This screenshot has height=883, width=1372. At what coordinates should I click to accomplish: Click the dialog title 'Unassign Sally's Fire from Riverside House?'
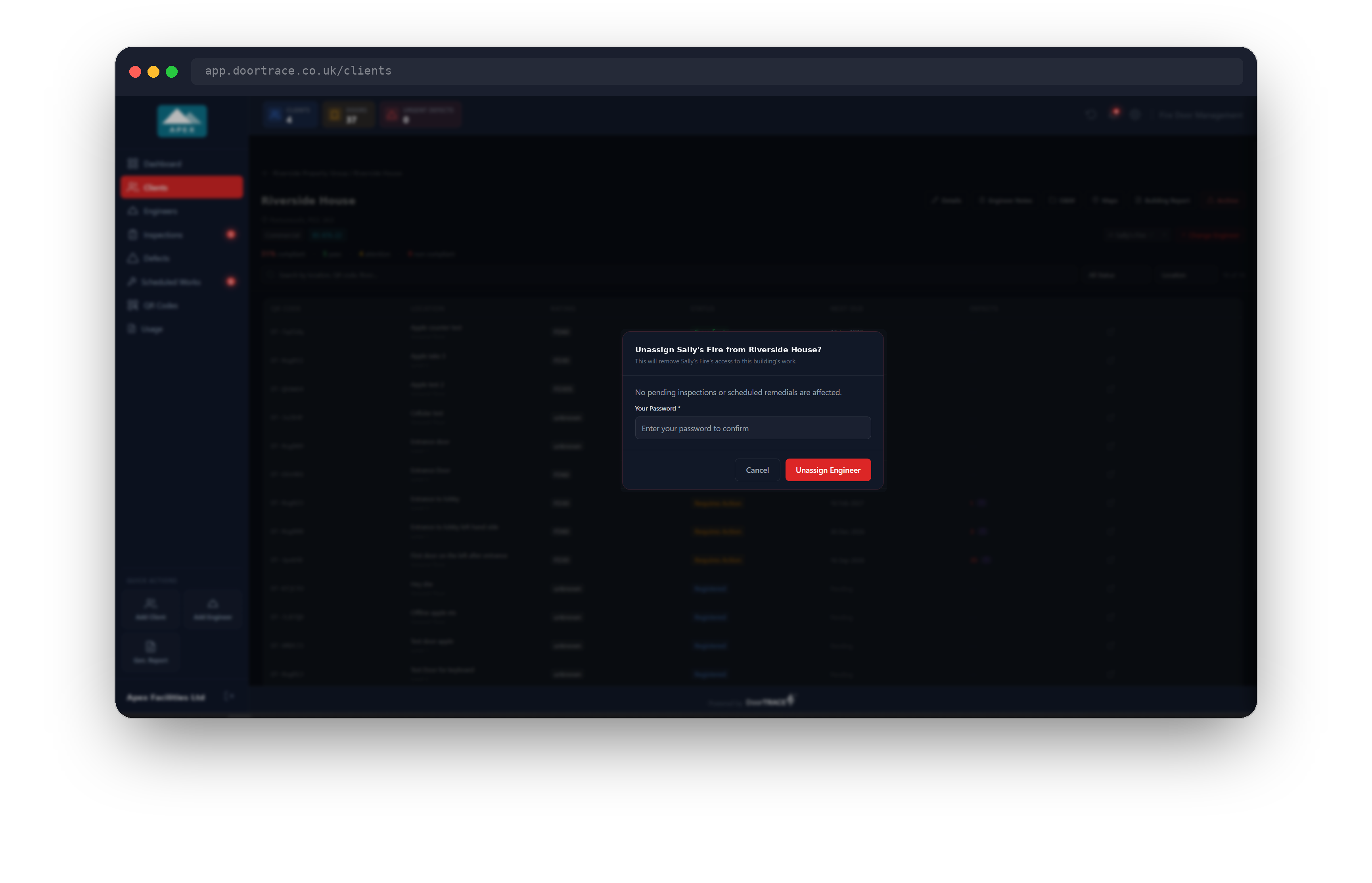728,349
